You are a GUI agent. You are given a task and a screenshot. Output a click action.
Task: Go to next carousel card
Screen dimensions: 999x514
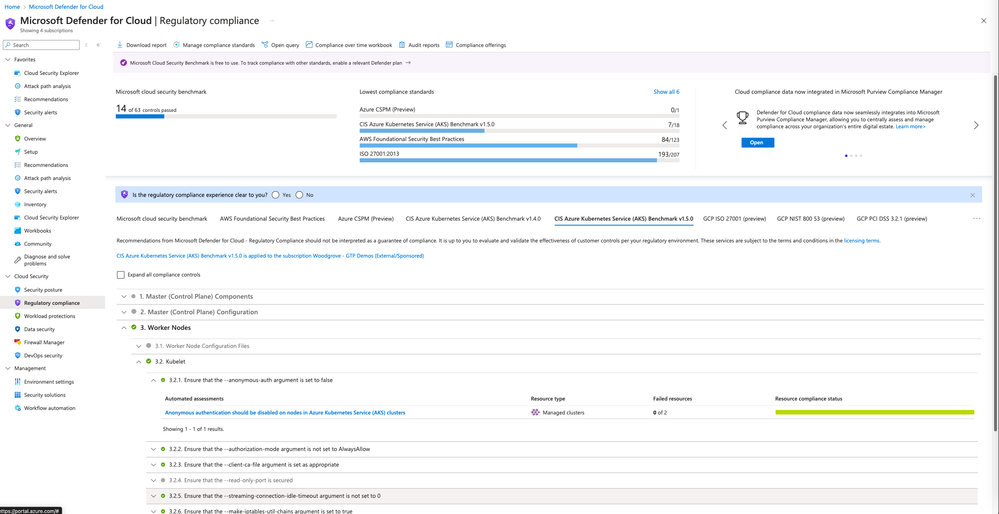click(976, 125)
